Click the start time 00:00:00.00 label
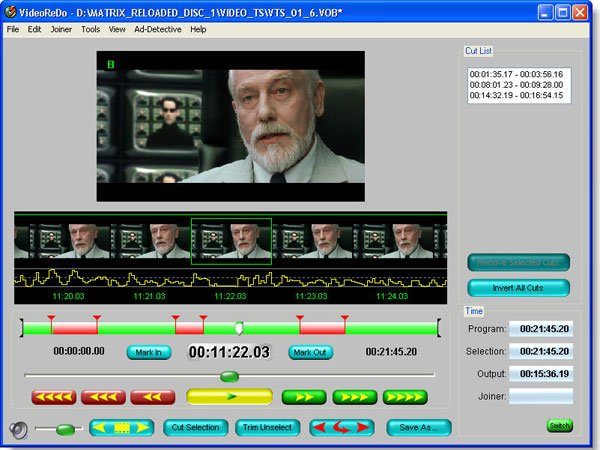This screenshot has height=450, width=600. tap(79, 351)
